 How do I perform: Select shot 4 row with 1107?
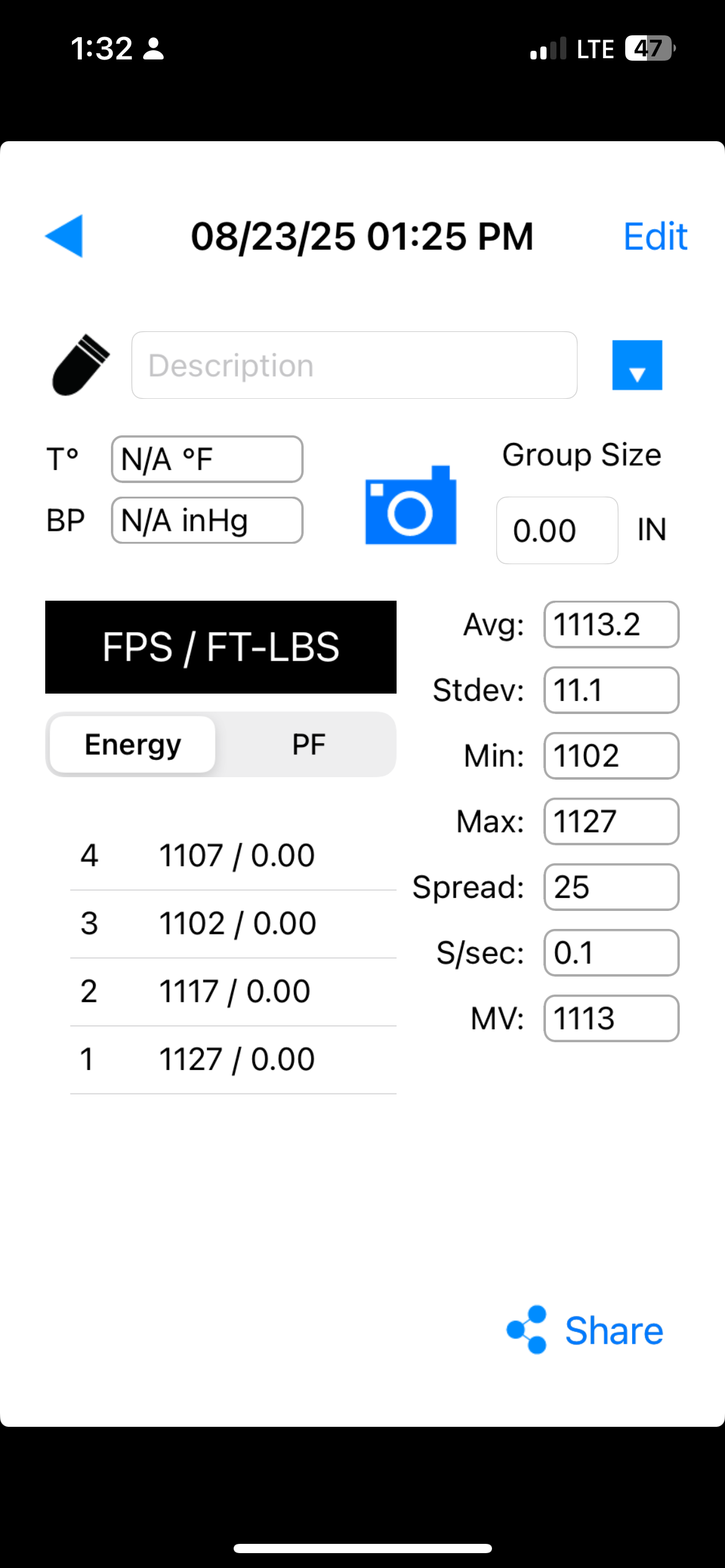tap(233, 856)
